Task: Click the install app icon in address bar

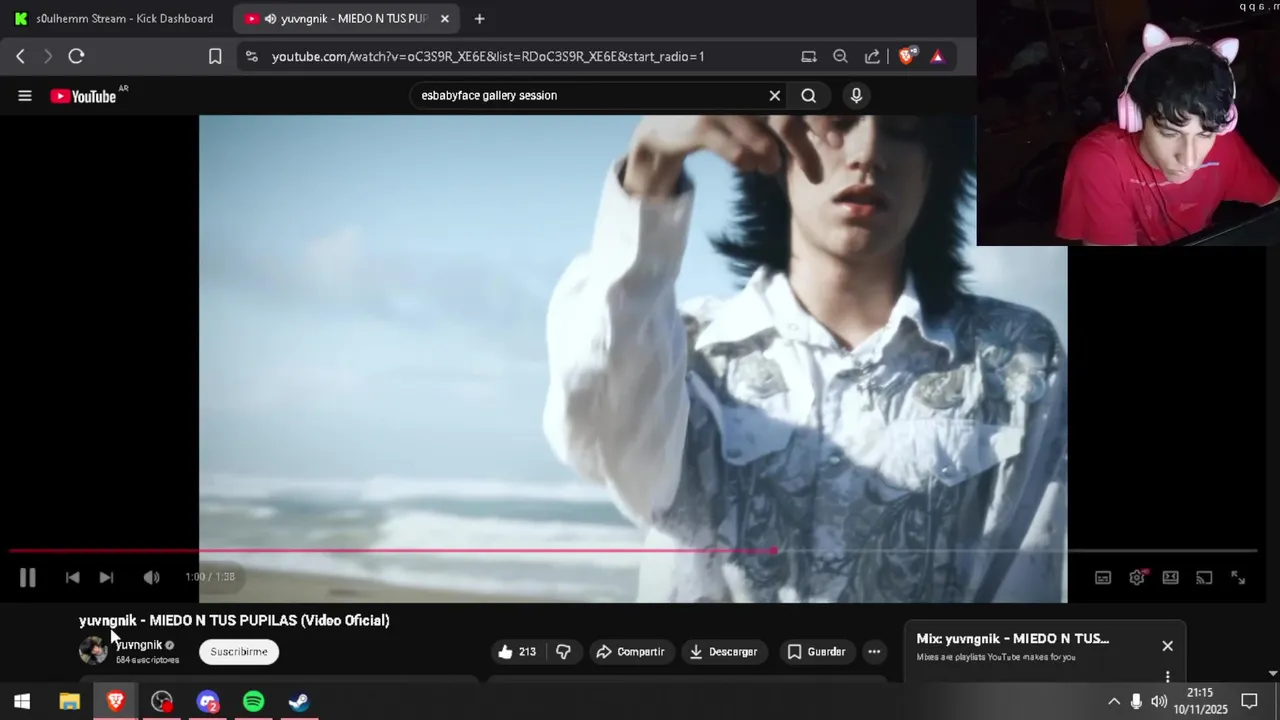Action: point(809,56)
